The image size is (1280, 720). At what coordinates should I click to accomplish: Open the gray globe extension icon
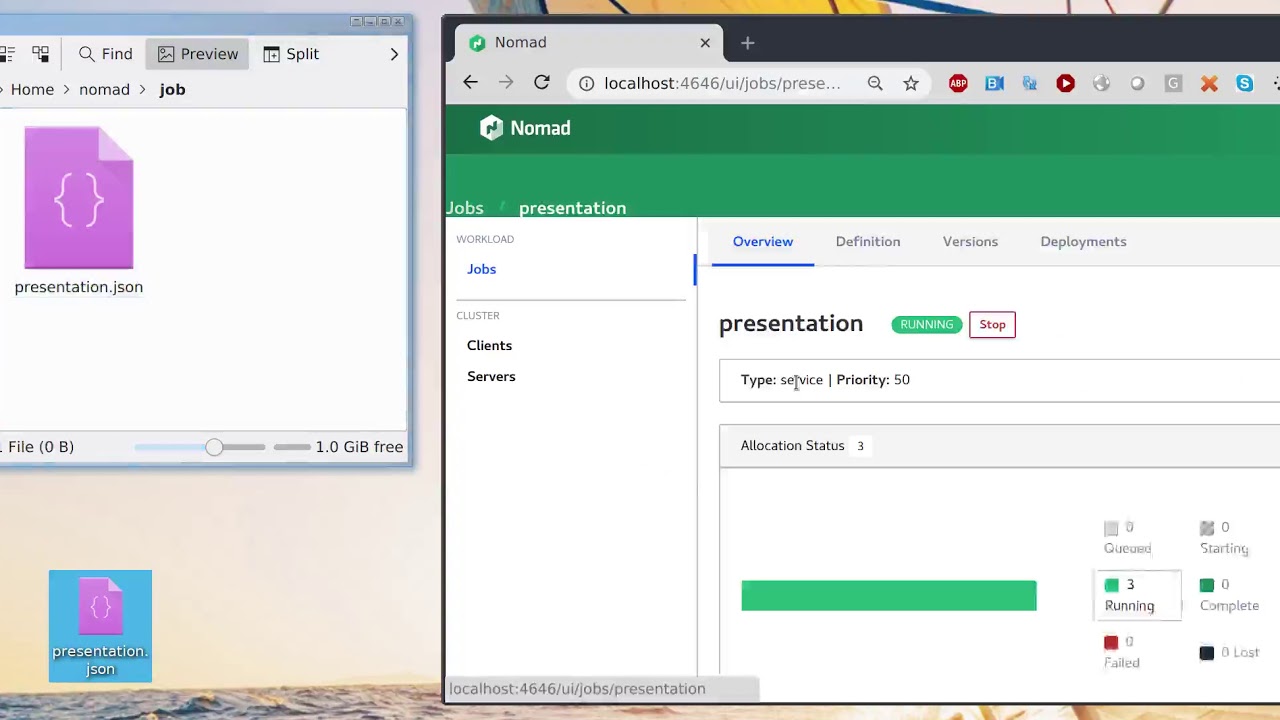pos(1101,84)
